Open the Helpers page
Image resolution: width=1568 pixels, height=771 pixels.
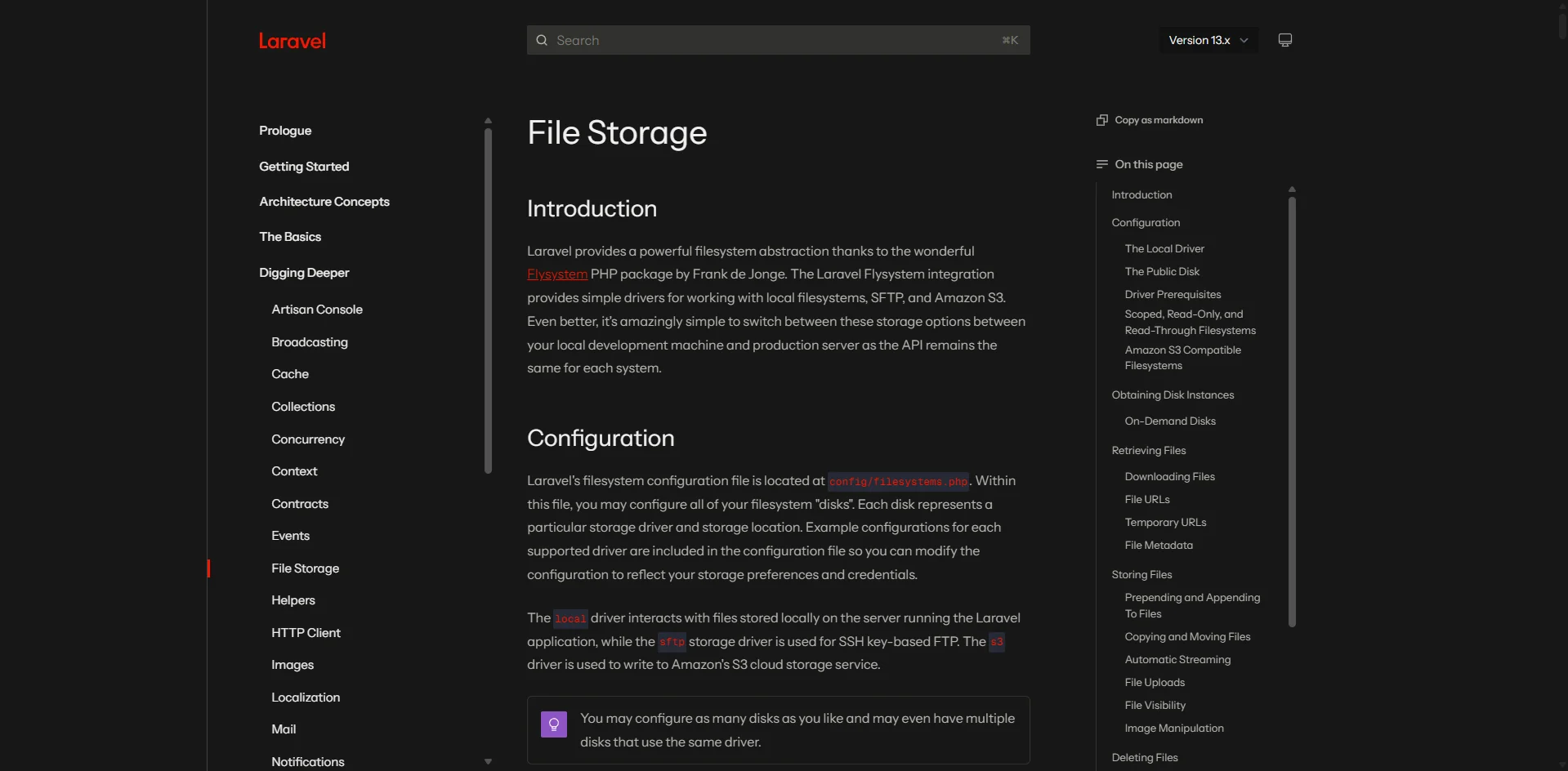pos(293,600)
